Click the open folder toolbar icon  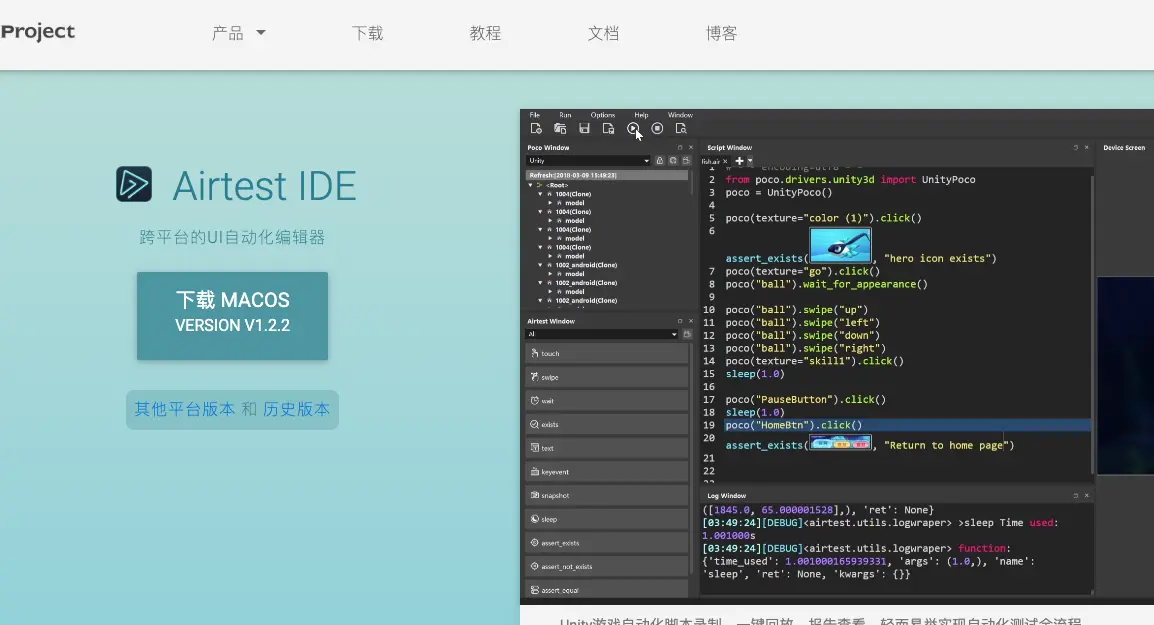560,129
